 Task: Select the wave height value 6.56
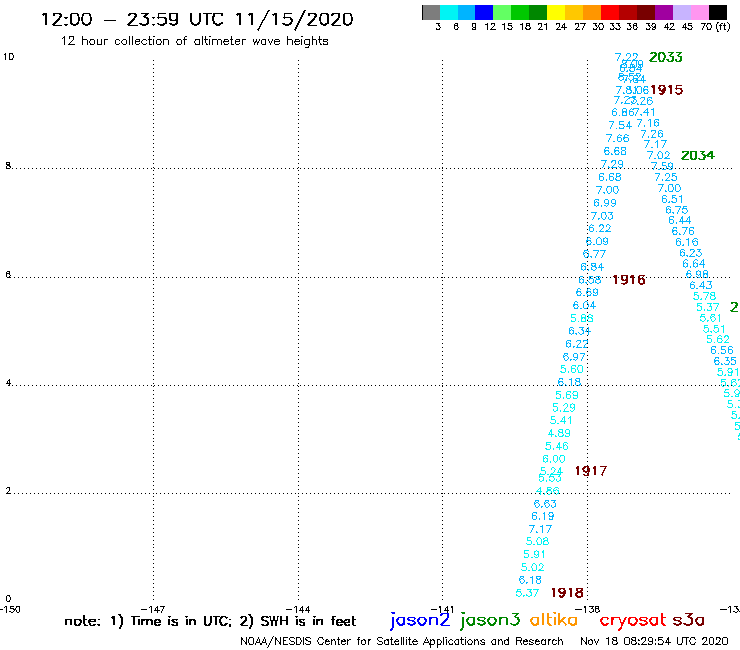click(x=722, y=350)
